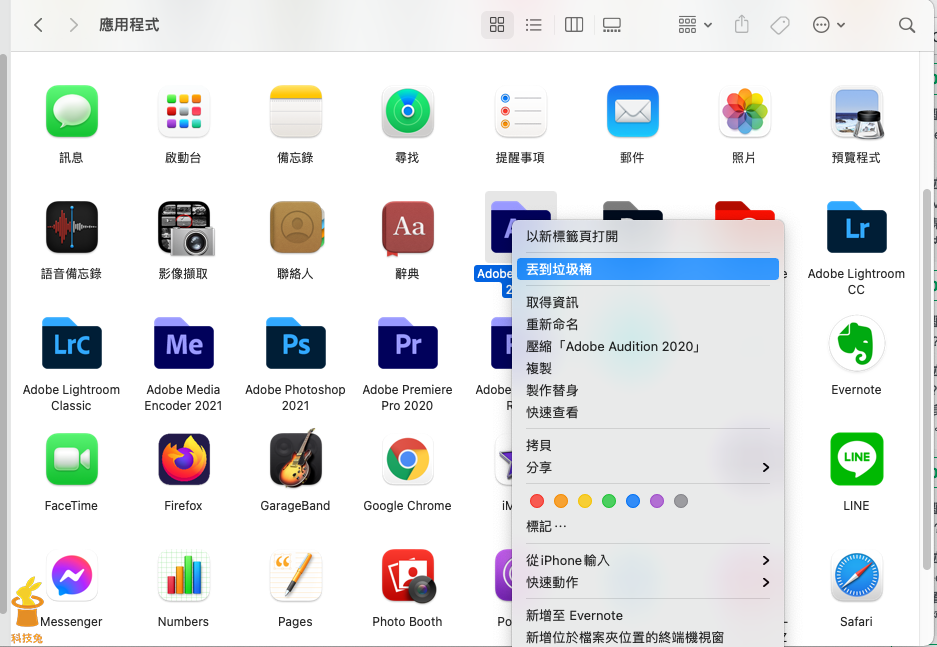Image resolution: width=937 pixels, height=647 pixels.
Task: Switch Finder to list view
Action: [x=534, y=24]
